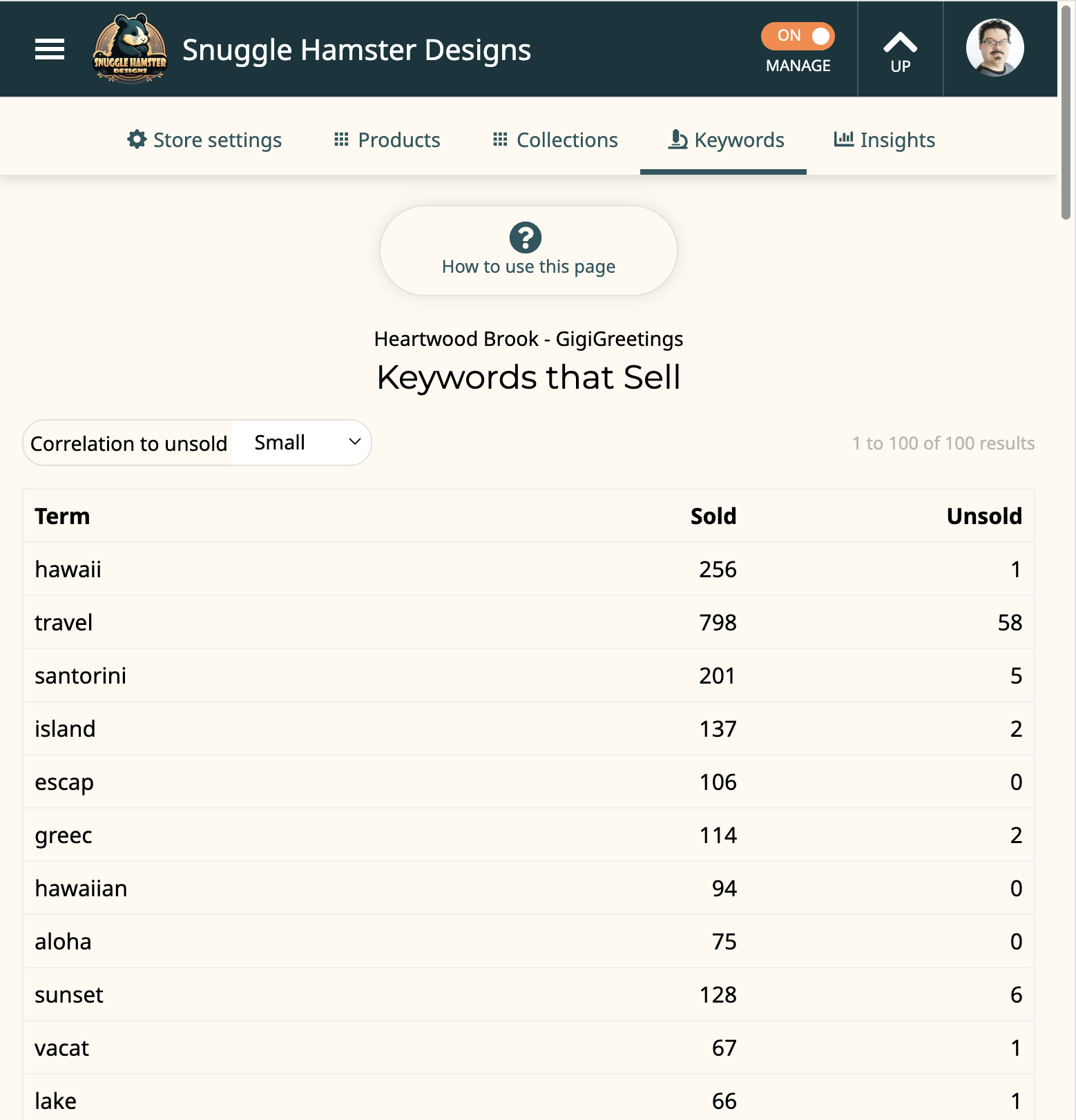Click the Store settings gear icon
Screen dimensions: 1076x1120
click(x=137, y=139)
